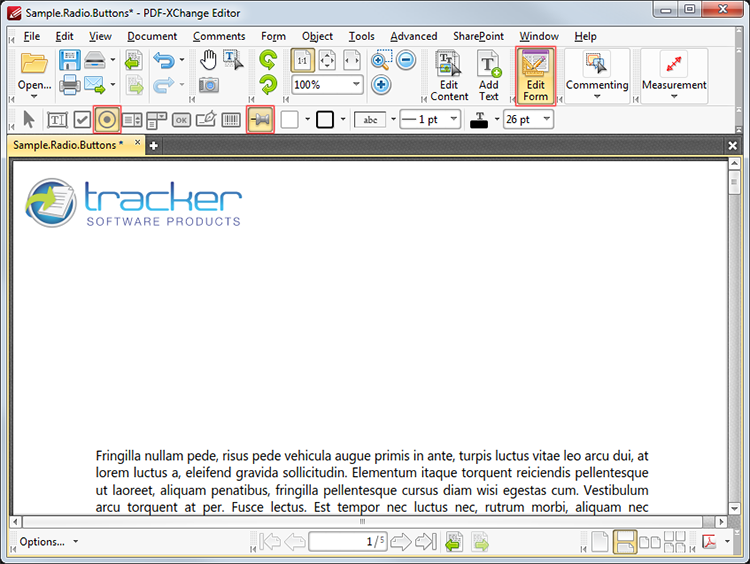Click the horizontal scrollbar right arrow
The height and width of the screenshot is (564, 750).
721,521
